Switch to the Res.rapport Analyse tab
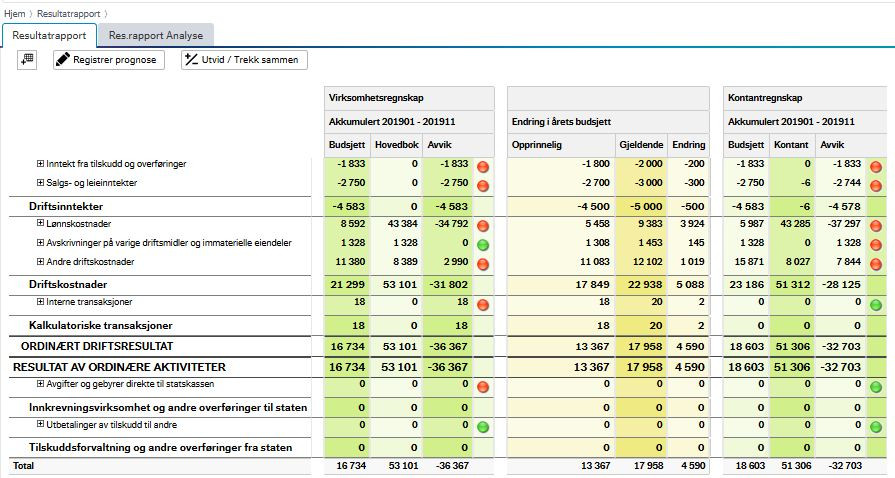895x478 pixels. (x=156, y=35)
